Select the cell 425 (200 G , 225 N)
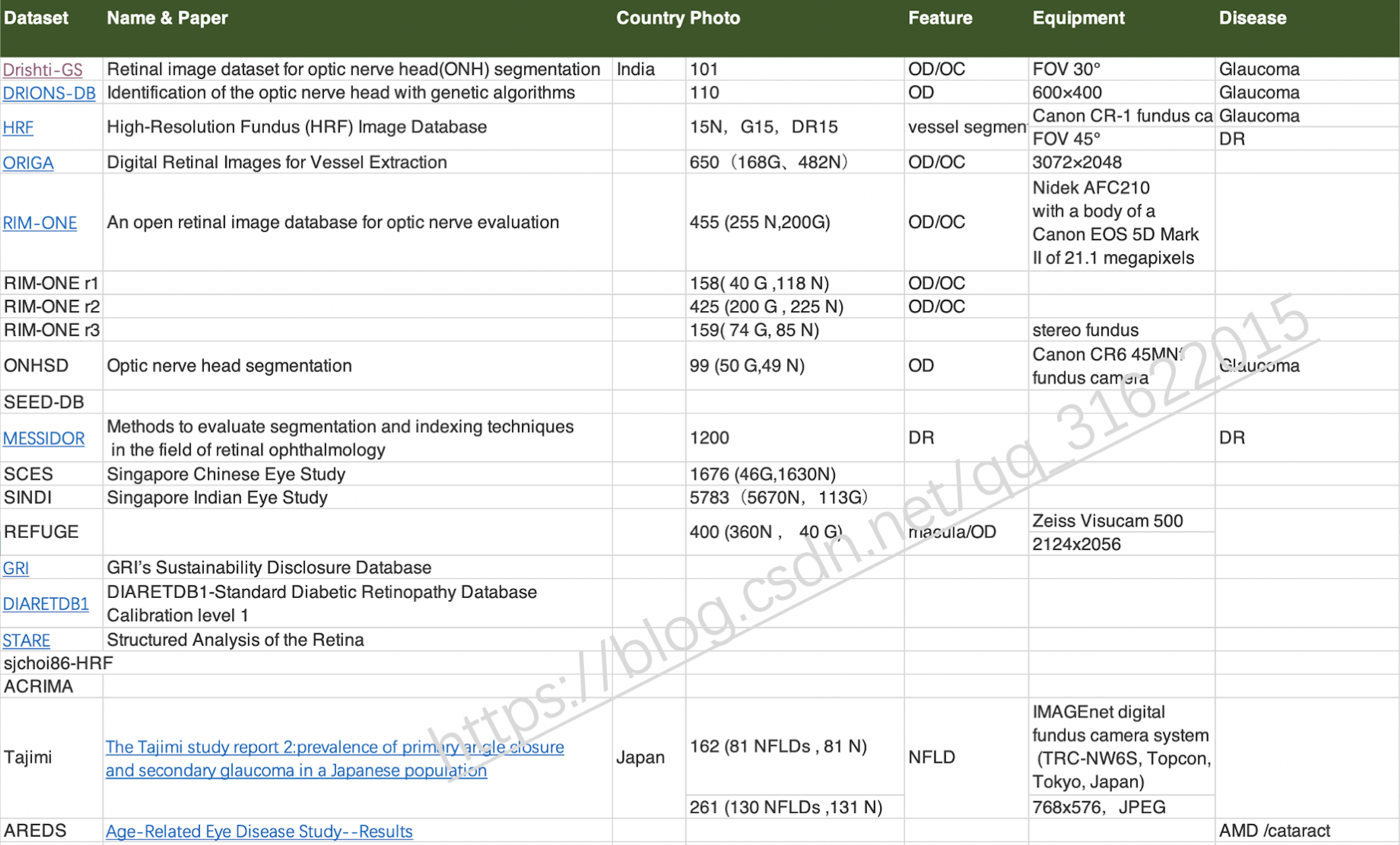Screen dimensions: 1400x845 (794, 306)
